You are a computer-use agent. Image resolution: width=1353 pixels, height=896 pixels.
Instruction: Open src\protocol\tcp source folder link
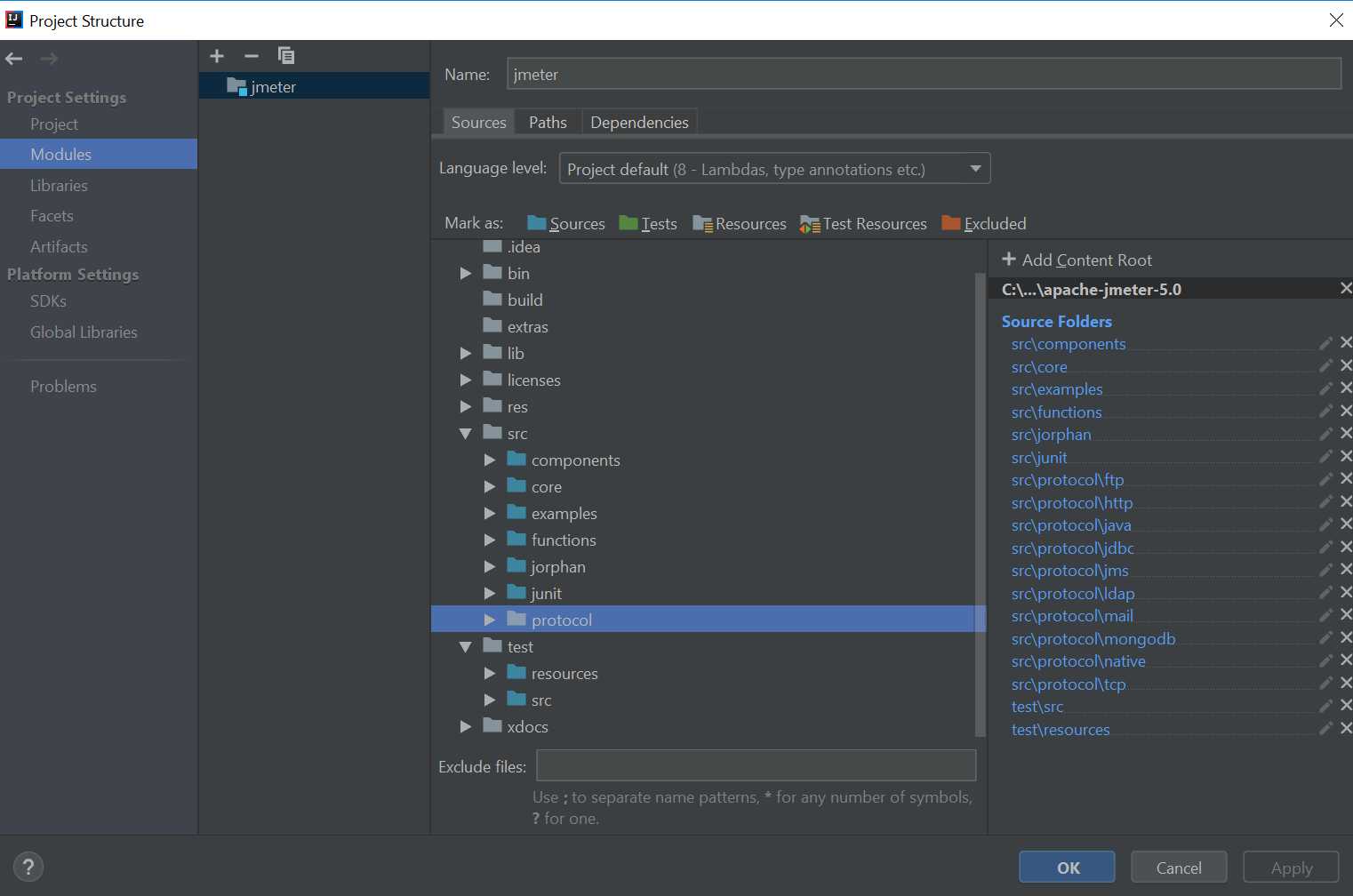coord(1069,684)
